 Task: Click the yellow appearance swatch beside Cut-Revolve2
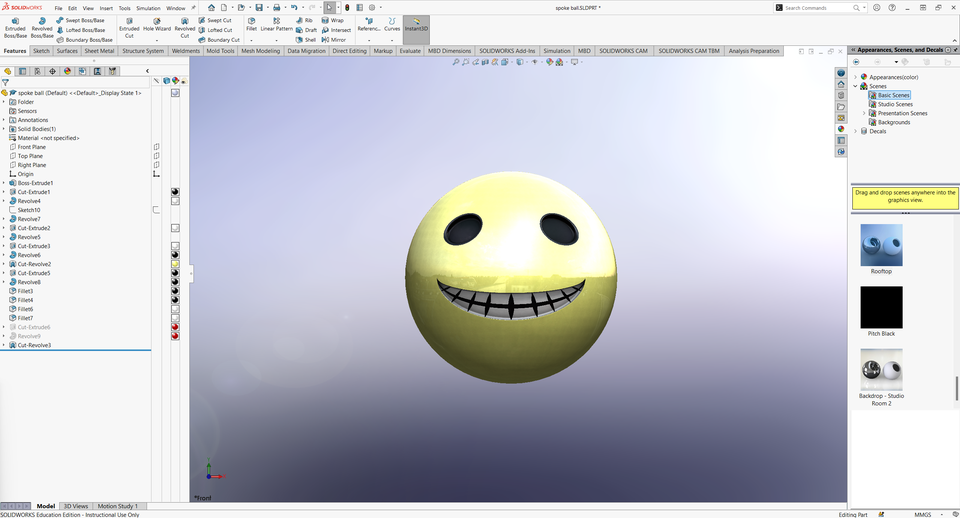[175, 264]
